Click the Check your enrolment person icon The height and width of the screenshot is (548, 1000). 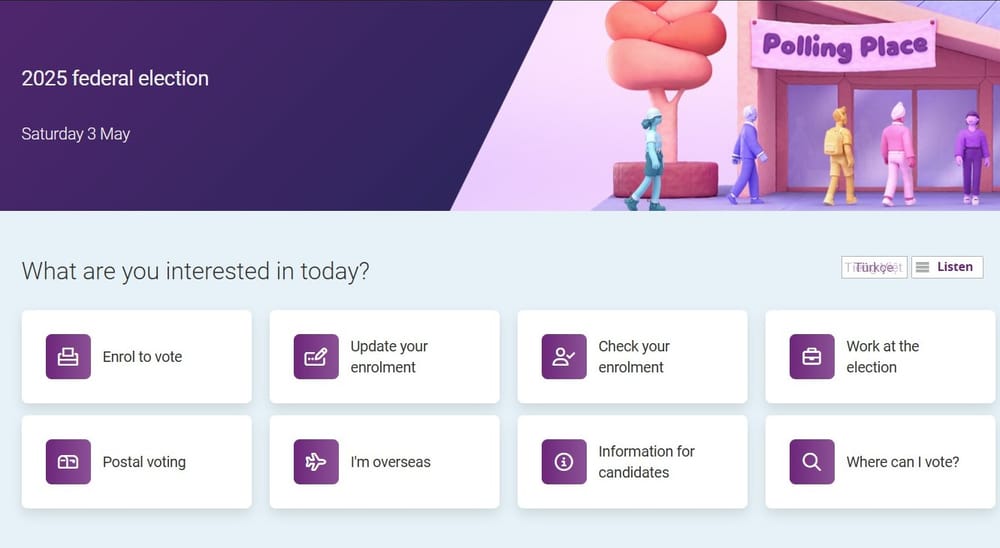pos(564,357)
